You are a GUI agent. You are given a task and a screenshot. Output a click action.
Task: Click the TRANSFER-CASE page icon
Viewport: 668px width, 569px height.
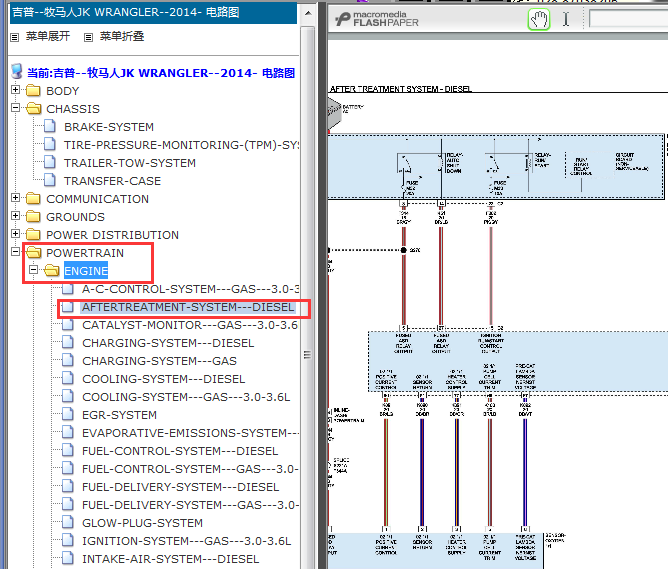pos(50,180)
